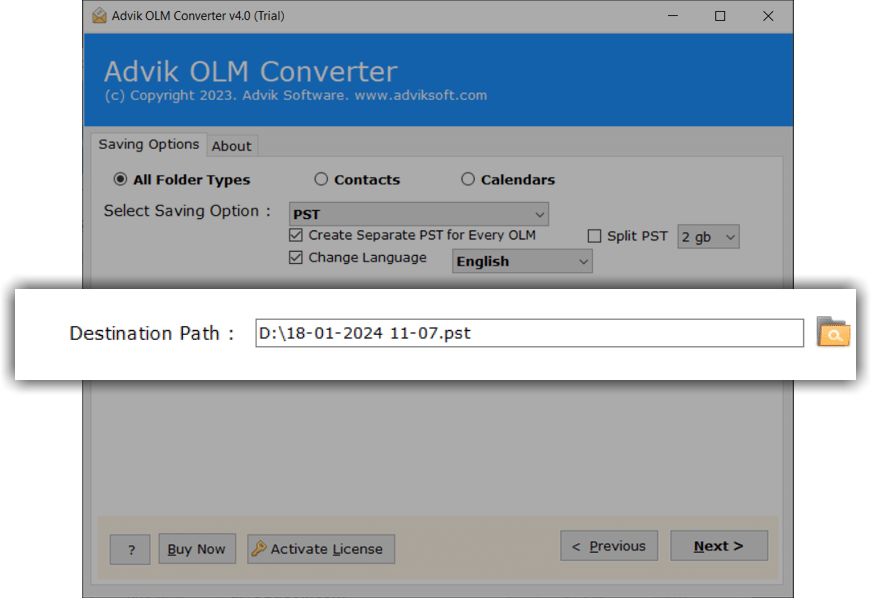Switch to the About tab
The image size is (871, 598).
coord(232,146)
